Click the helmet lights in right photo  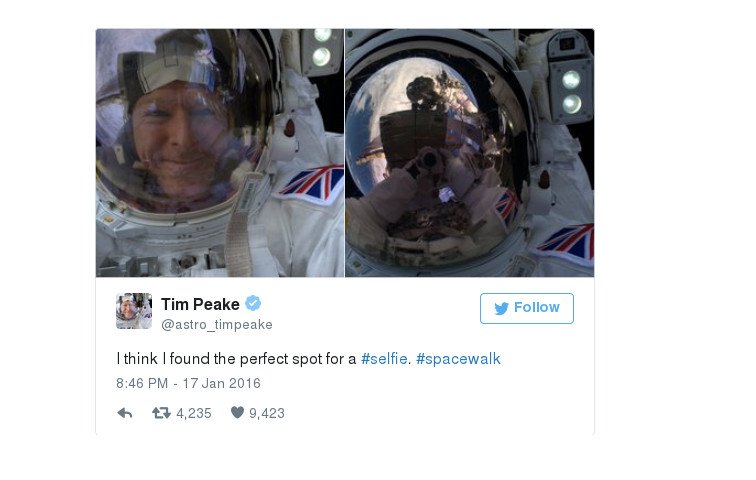[x=571, y=90]
